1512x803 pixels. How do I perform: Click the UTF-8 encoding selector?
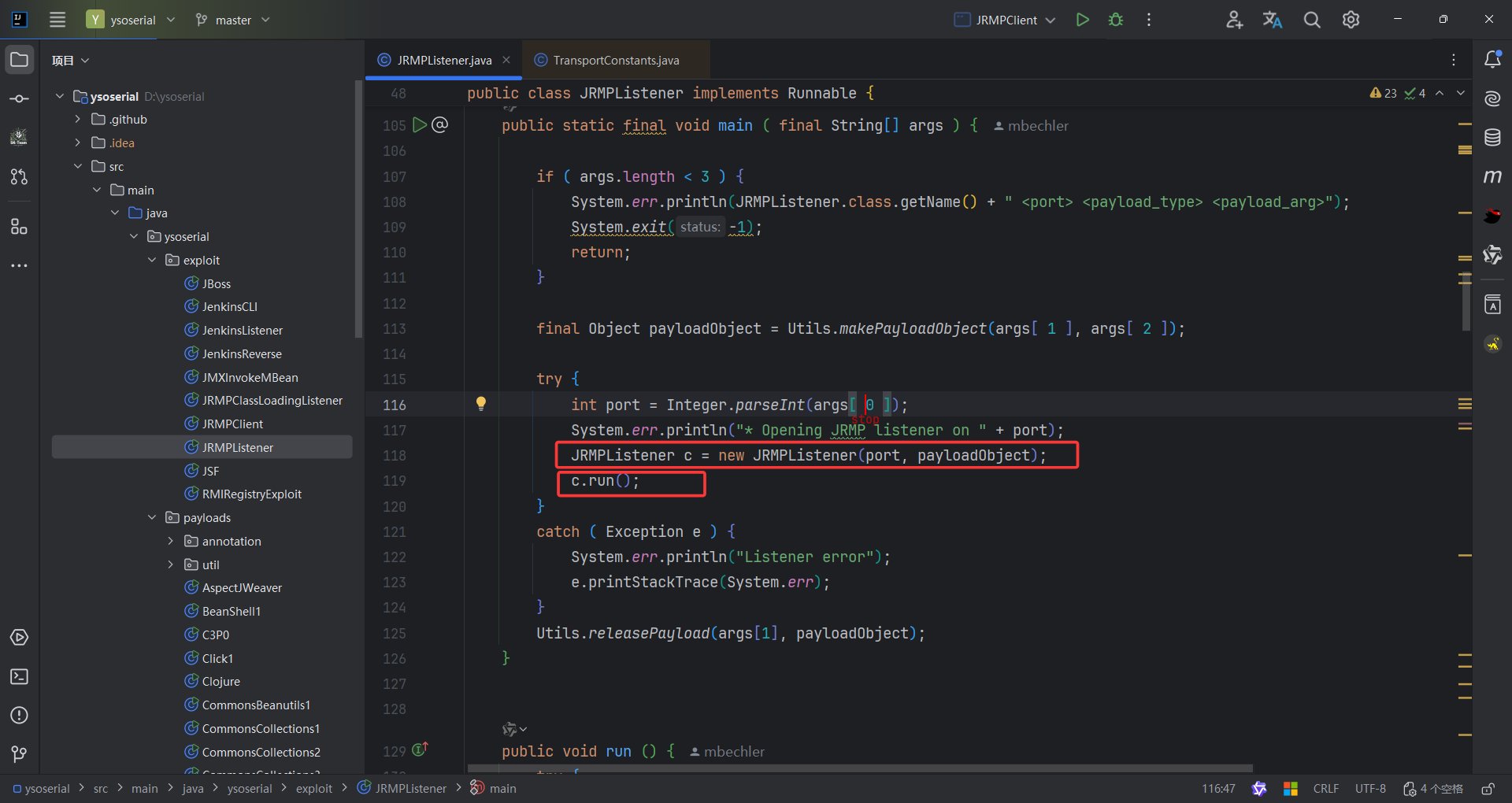click(1370, 789)
